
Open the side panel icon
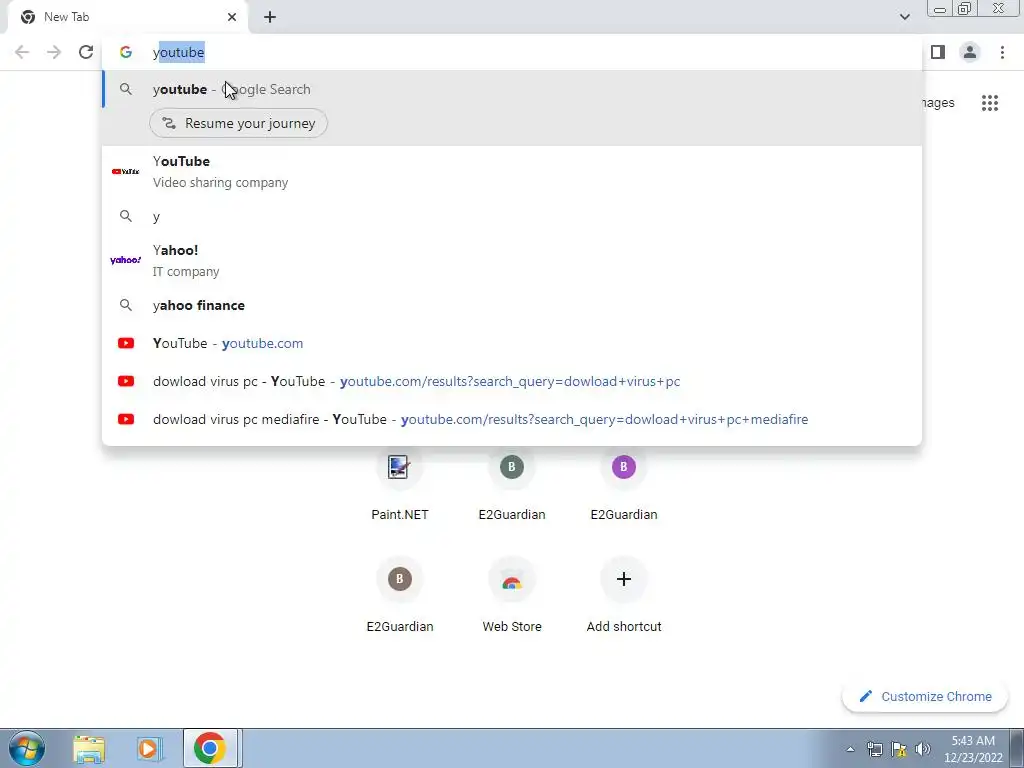(938, 52)
